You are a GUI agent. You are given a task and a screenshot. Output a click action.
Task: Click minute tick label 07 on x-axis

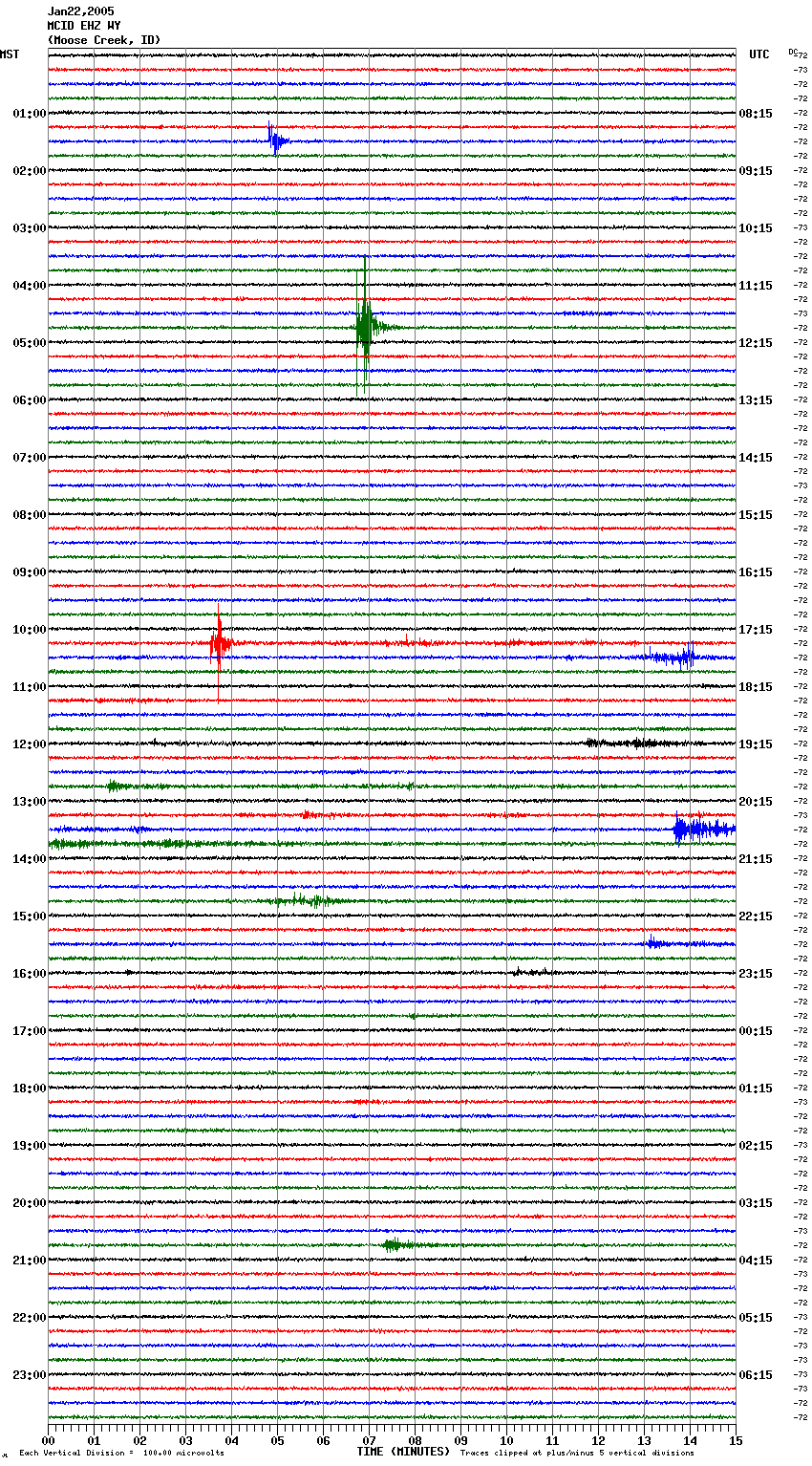click(369, 1440)
